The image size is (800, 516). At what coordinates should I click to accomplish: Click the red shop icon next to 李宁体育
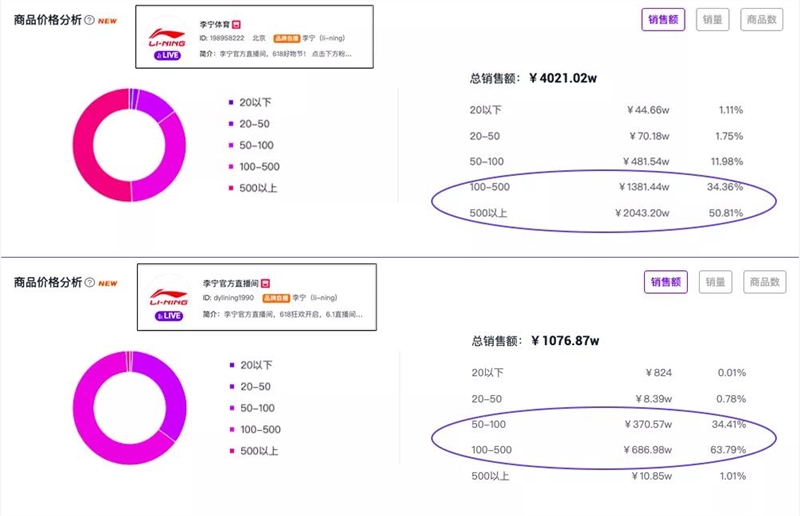pos(236,24)
